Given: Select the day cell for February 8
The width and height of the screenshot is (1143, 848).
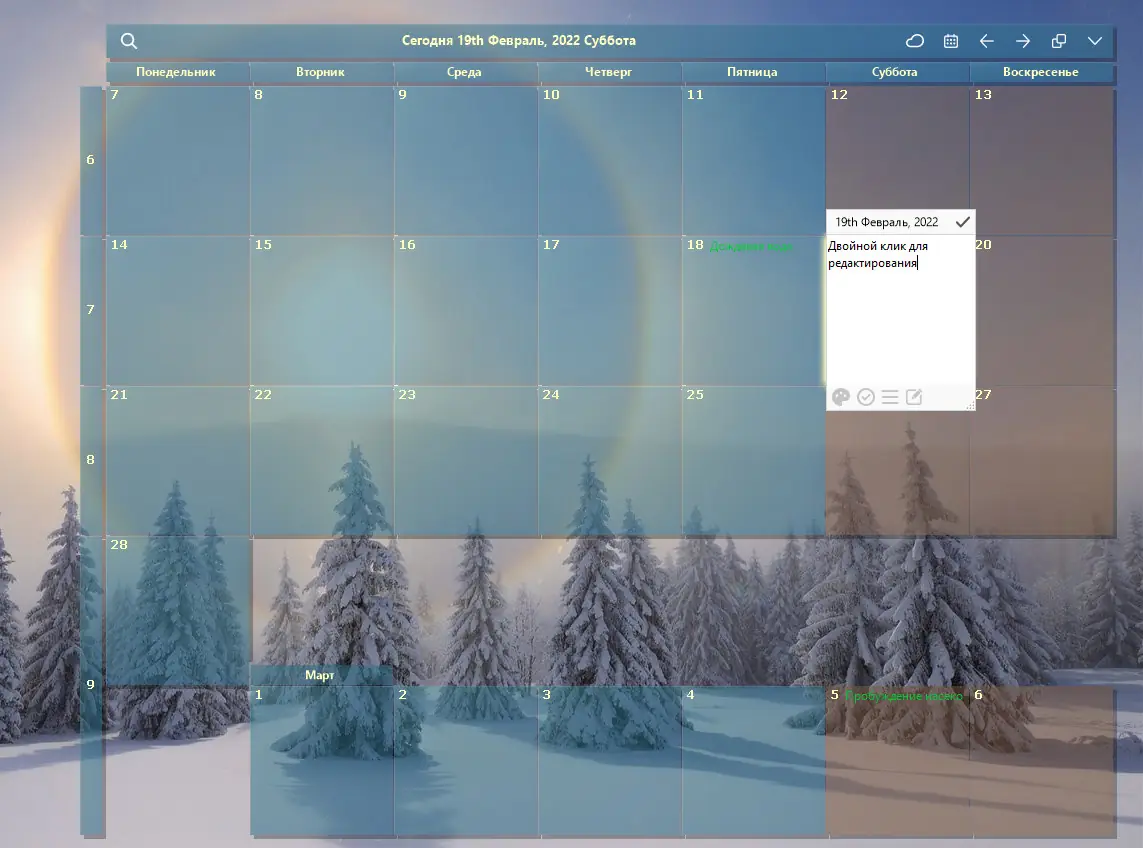Looking at the screenshot, I should [321, 160].
